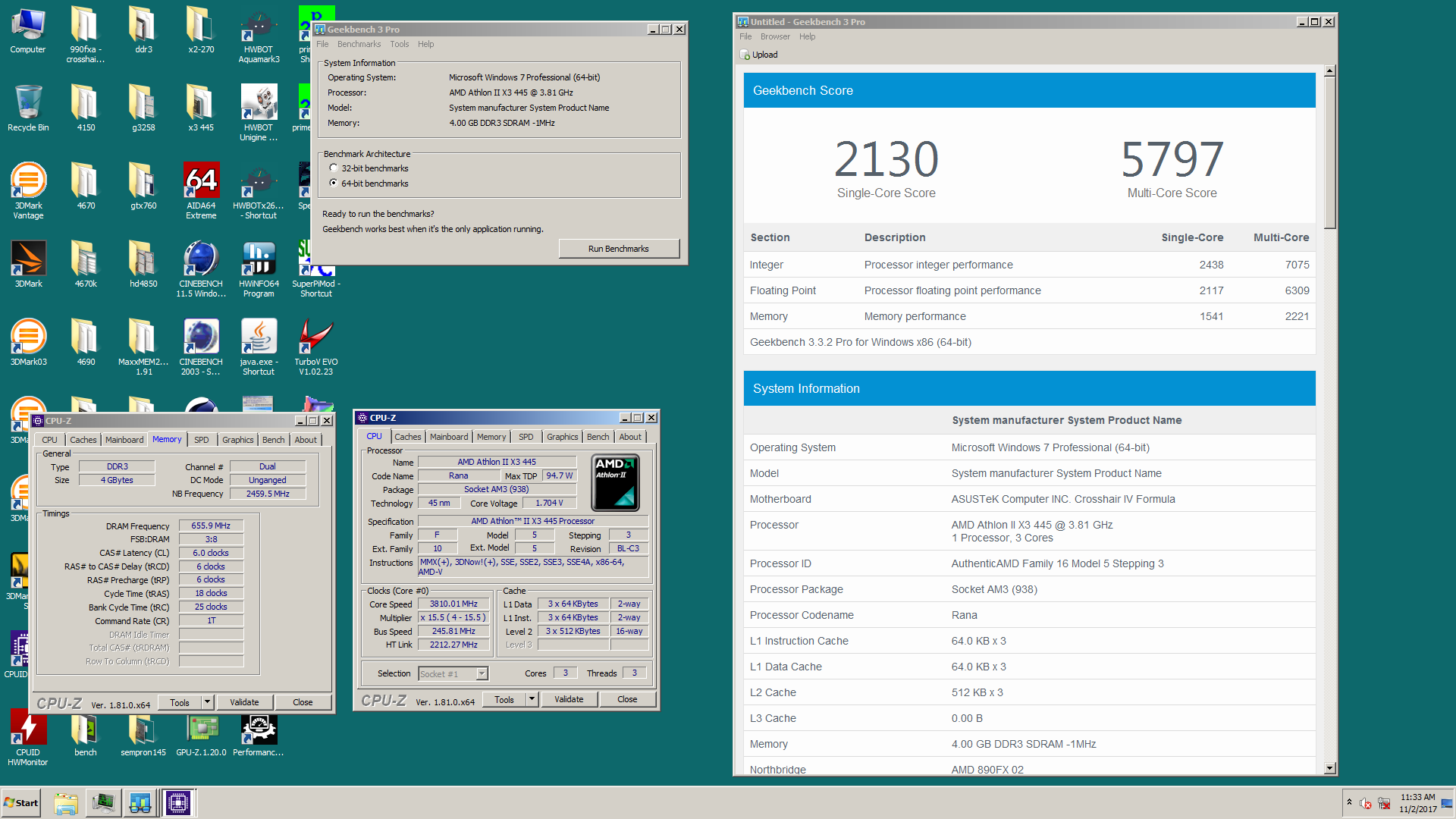The width and height of the screenshot is (1456, 819).
Task: Open CINEBENCH 2003 icon
Action: pyautogui.click(x=201, y=347)
